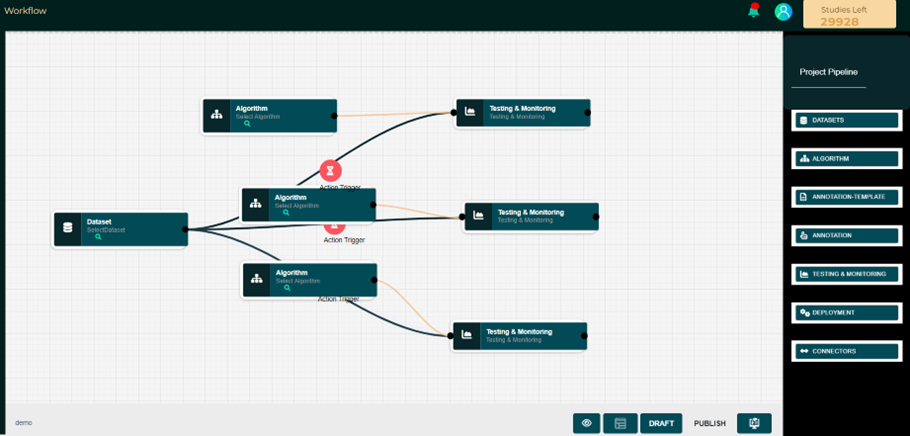Select Algorithm in Project Pipeline panel
910x436 pixels.
[x=847, y=158]
